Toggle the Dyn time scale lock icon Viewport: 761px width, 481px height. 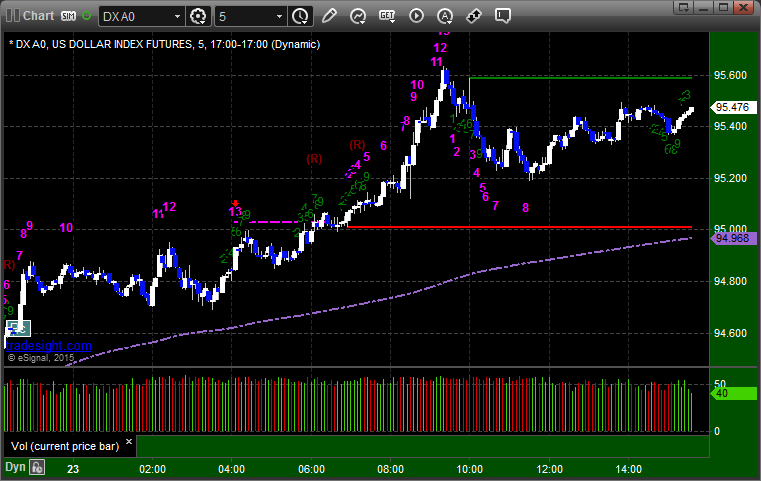(x=37, y=468)
